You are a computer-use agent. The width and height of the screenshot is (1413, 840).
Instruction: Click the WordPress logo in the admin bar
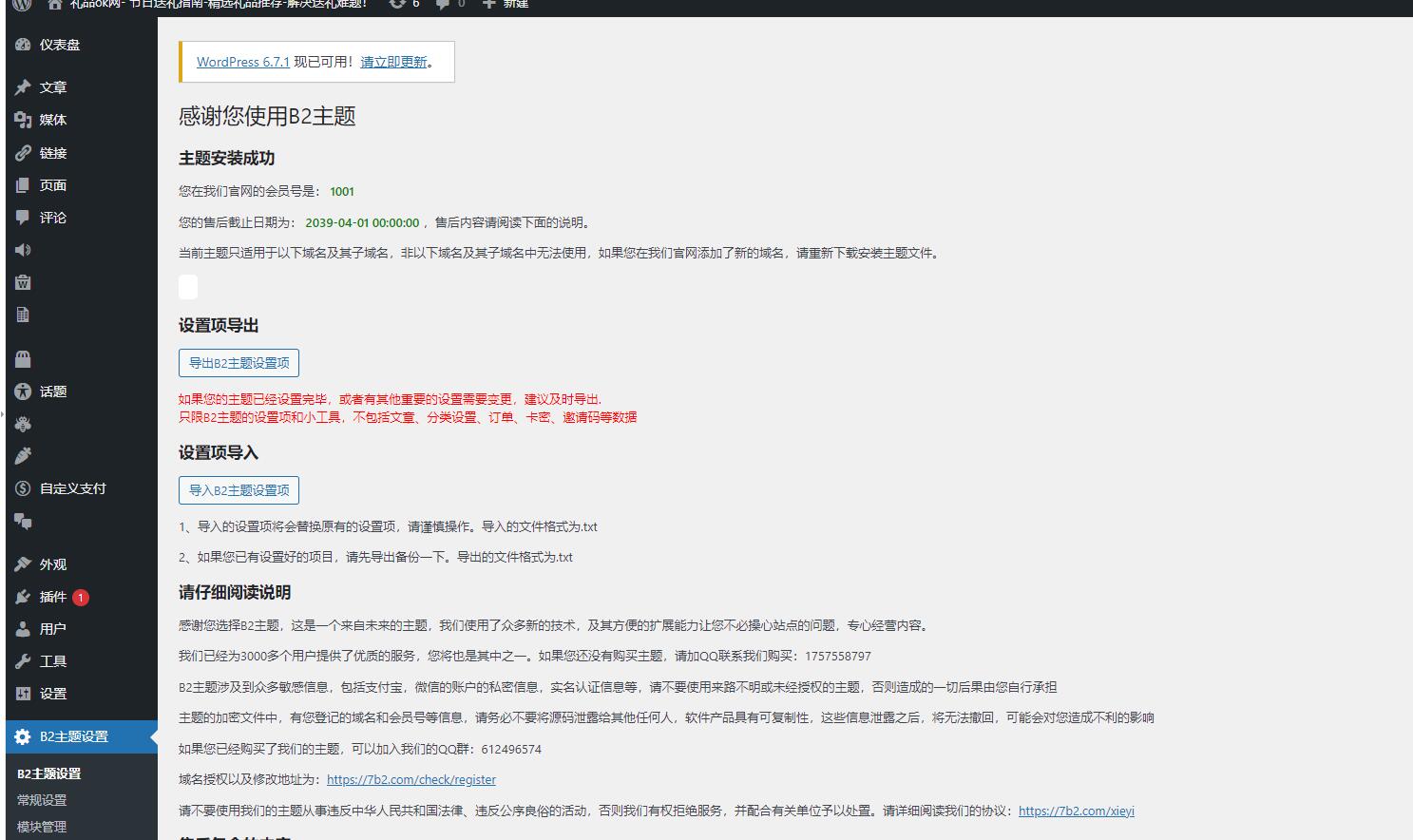(21, 4)
